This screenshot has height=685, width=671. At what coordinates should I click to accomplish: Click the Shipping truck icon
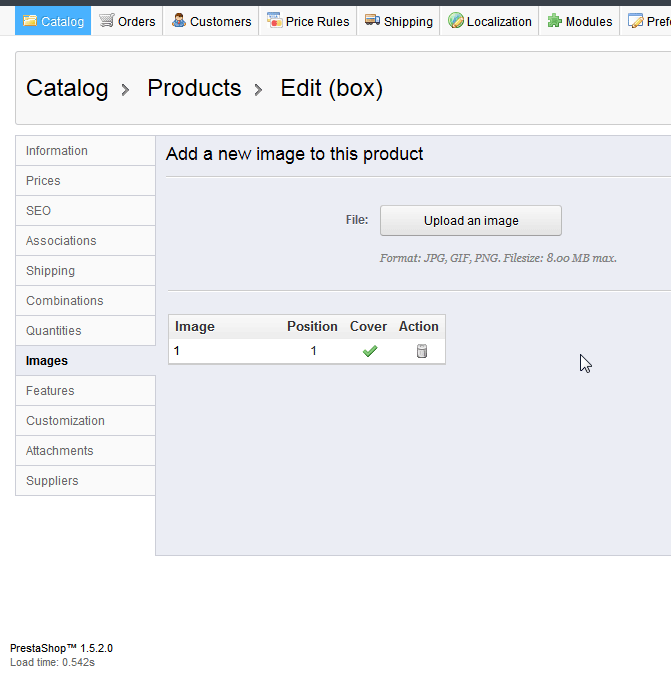[372, 21]
